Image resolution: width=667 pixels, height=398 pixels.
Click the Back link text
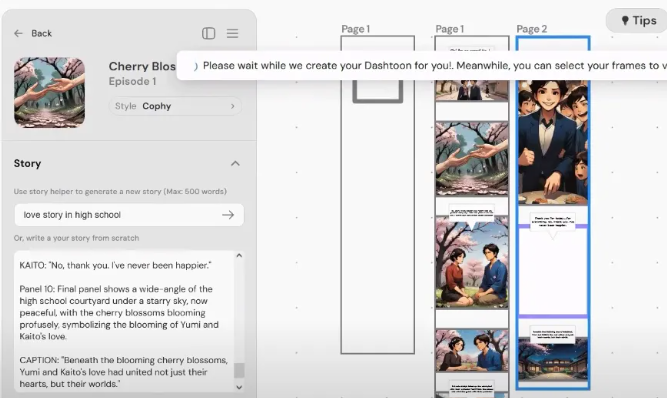(41, 33)
